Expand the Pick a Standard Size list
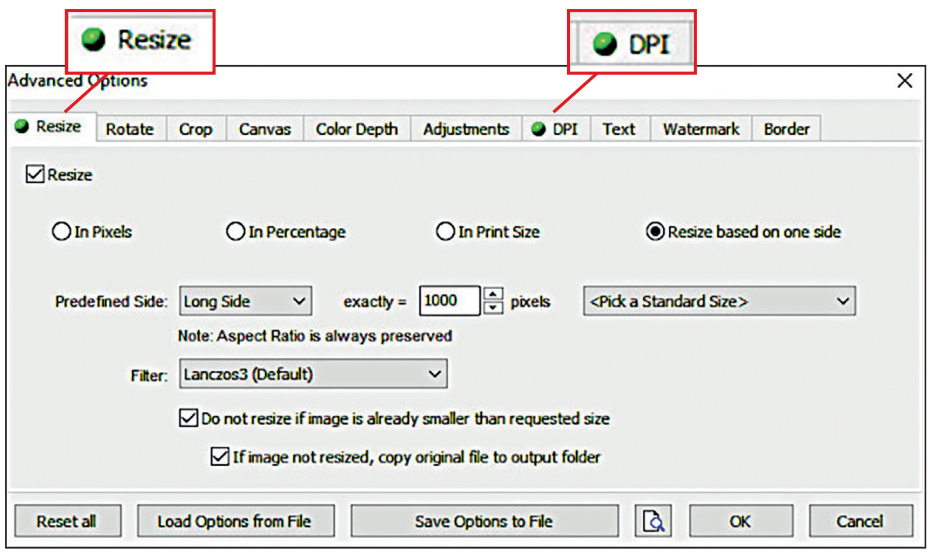This screenshot has width=932, height=560. 718,301
